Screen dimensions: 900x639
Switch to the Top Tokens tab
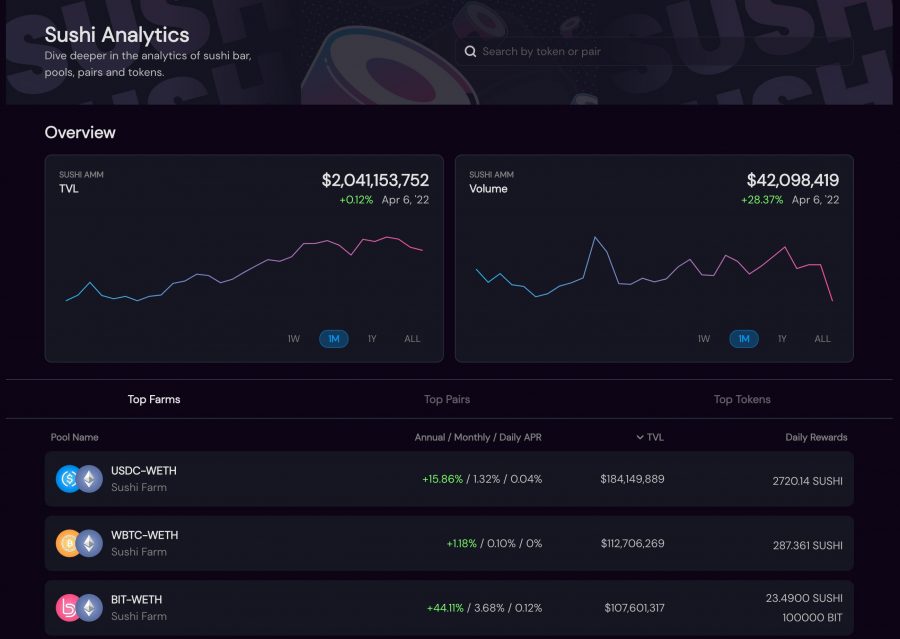click(742, 399)
